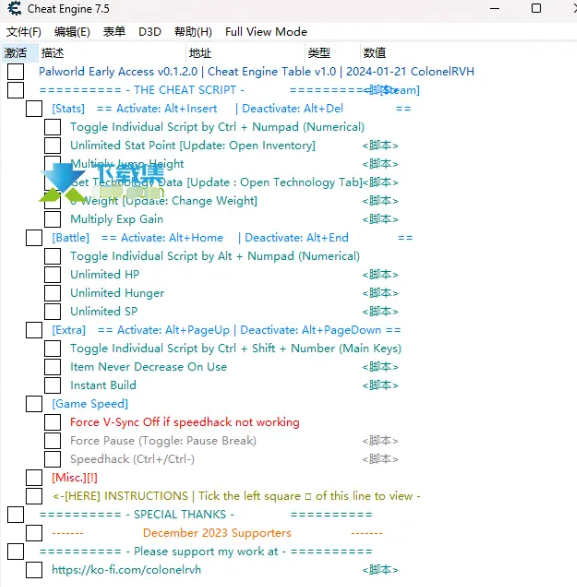The image size is (577, 587).
Task: Select Force V-Sync Off red warning text
Action: [x=185, y=422]
